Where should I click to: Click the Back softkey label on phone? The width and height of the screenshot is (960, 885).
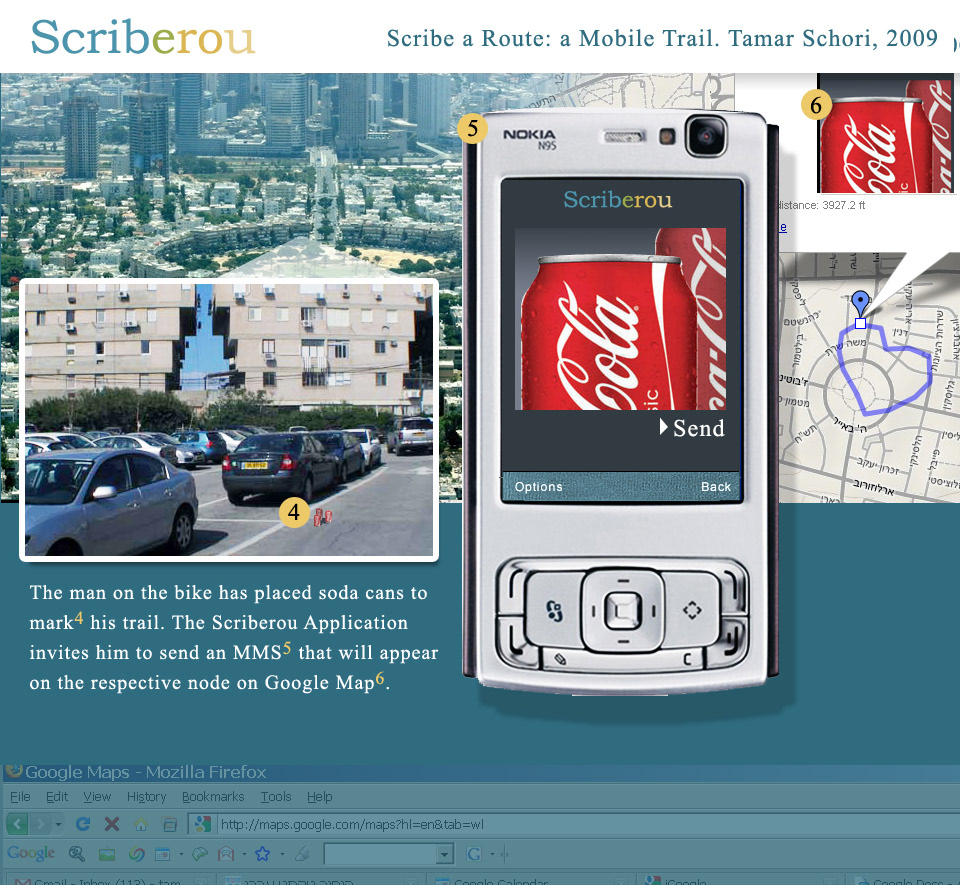[716, 487]
